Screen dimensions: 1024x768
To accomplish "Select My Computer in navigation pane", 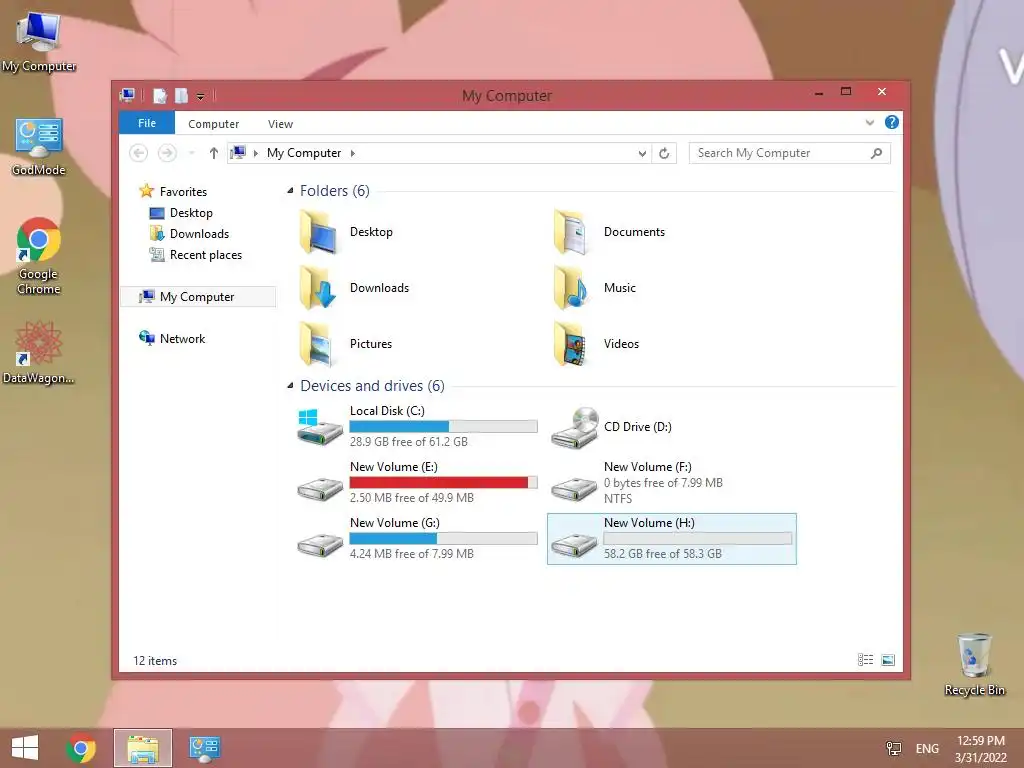I will pos(198,296).
